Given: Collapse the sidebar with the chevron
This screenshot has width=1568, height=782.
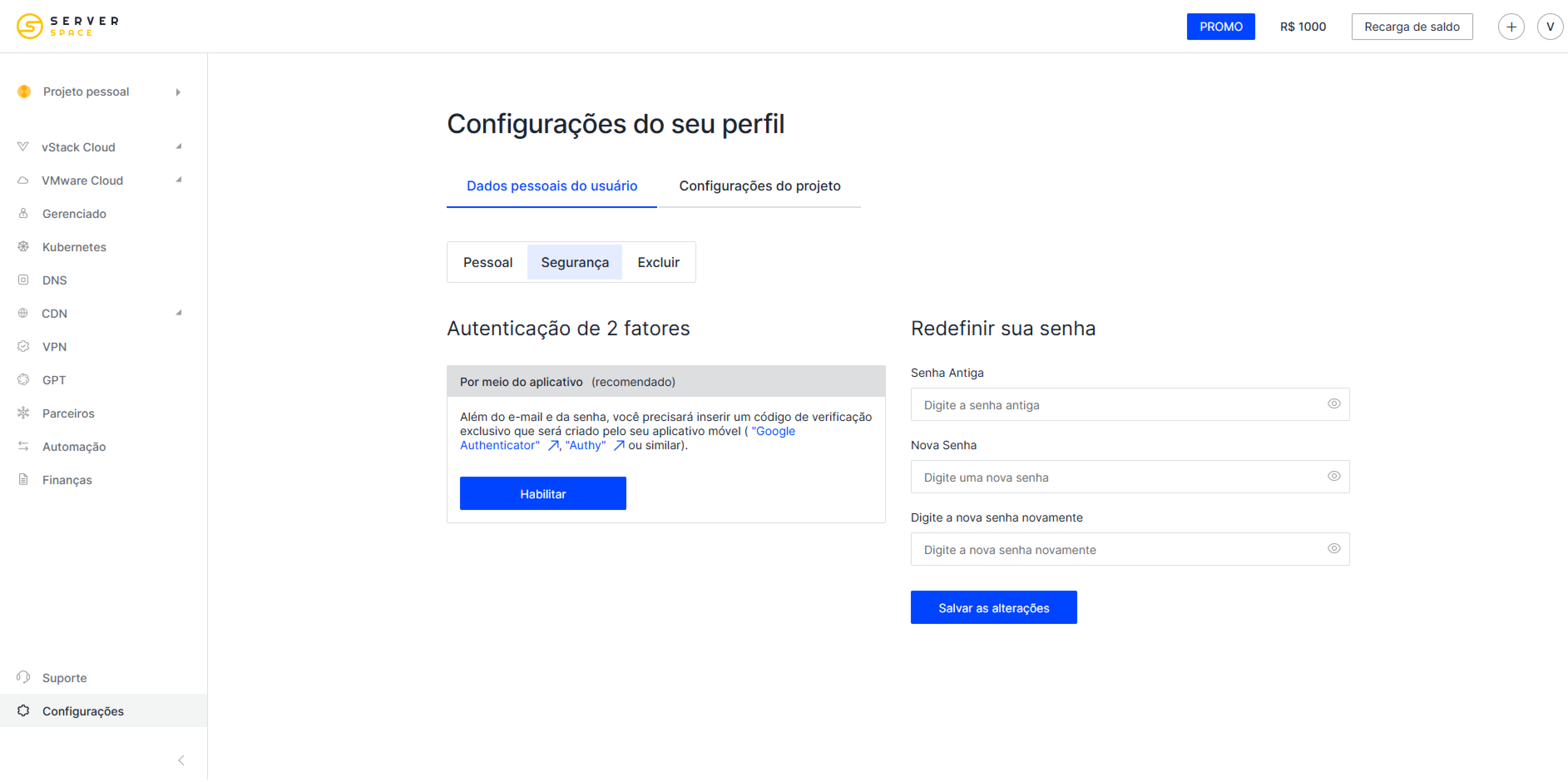Looking at the screenshot, I should click(181, 760).
